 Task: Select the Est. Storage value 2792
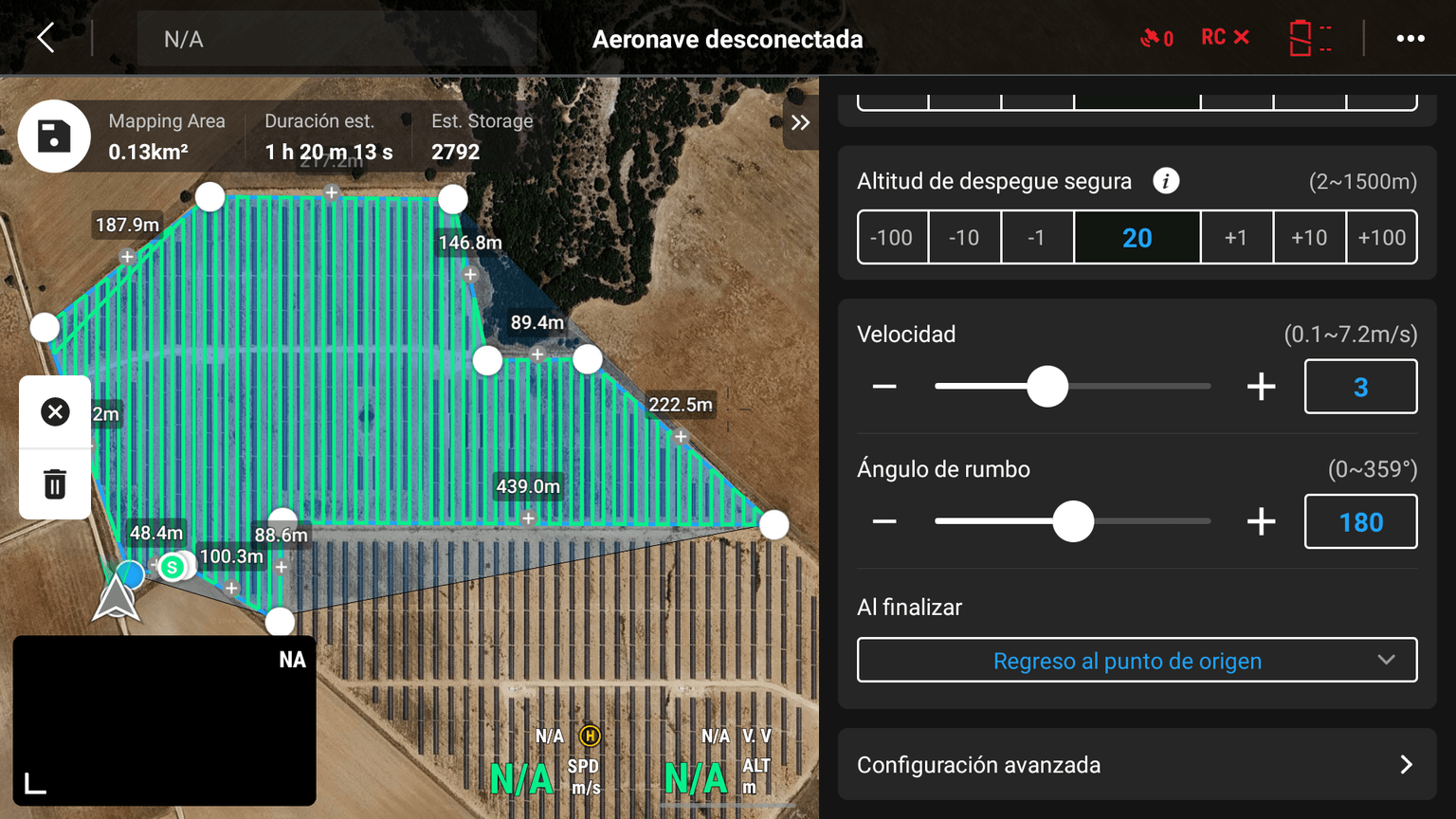click(456, 152)
